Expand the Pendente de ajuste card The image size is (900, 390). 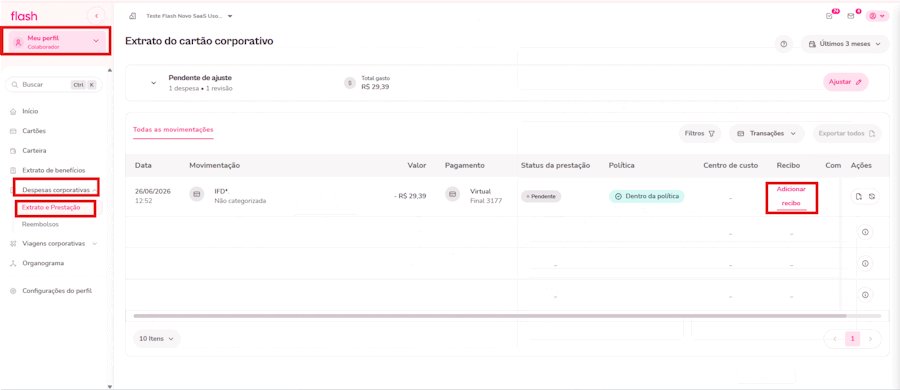coord(153,83)
